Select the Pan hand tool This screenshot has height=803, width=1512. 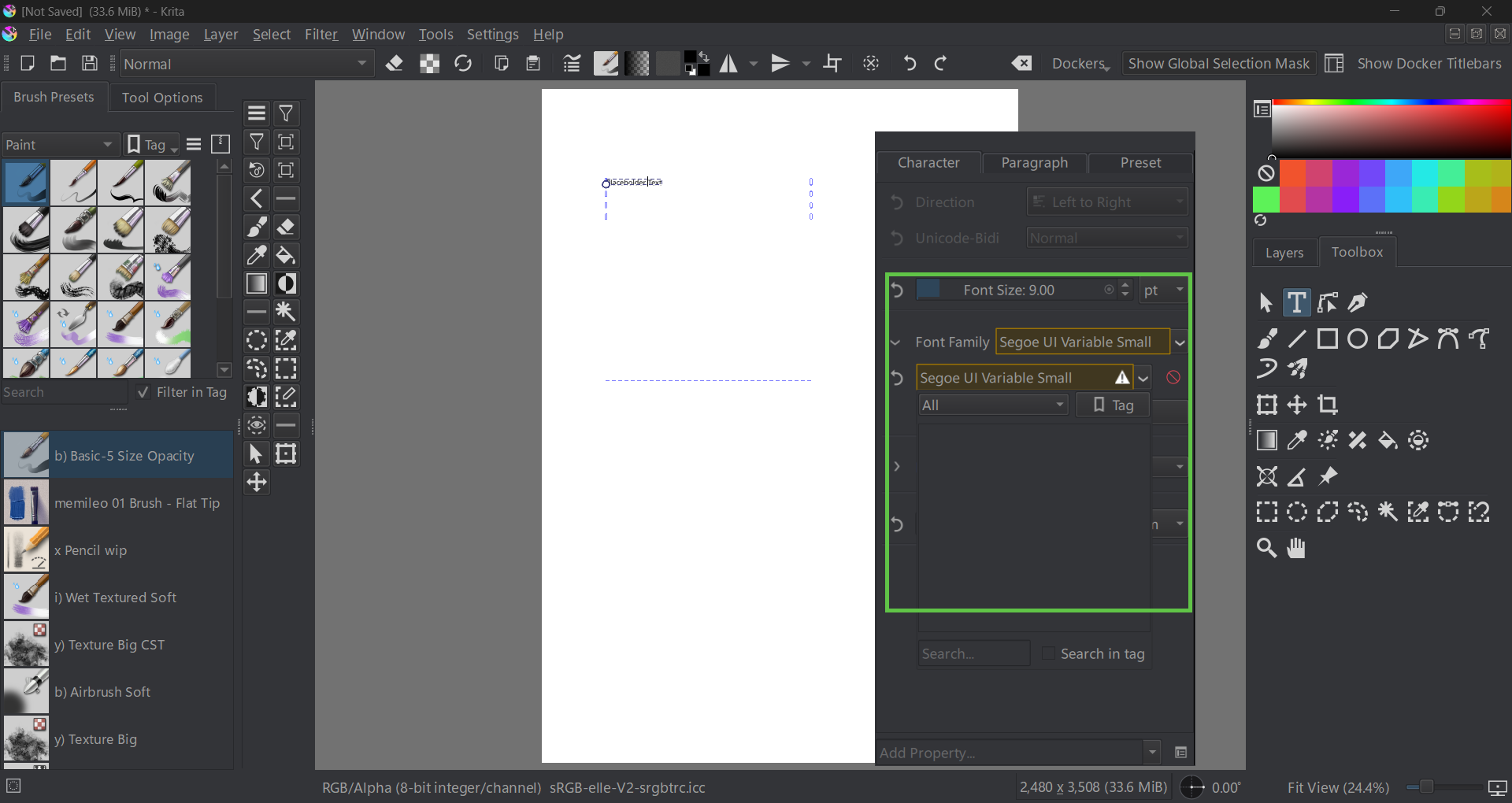(x=1296, y=548)
